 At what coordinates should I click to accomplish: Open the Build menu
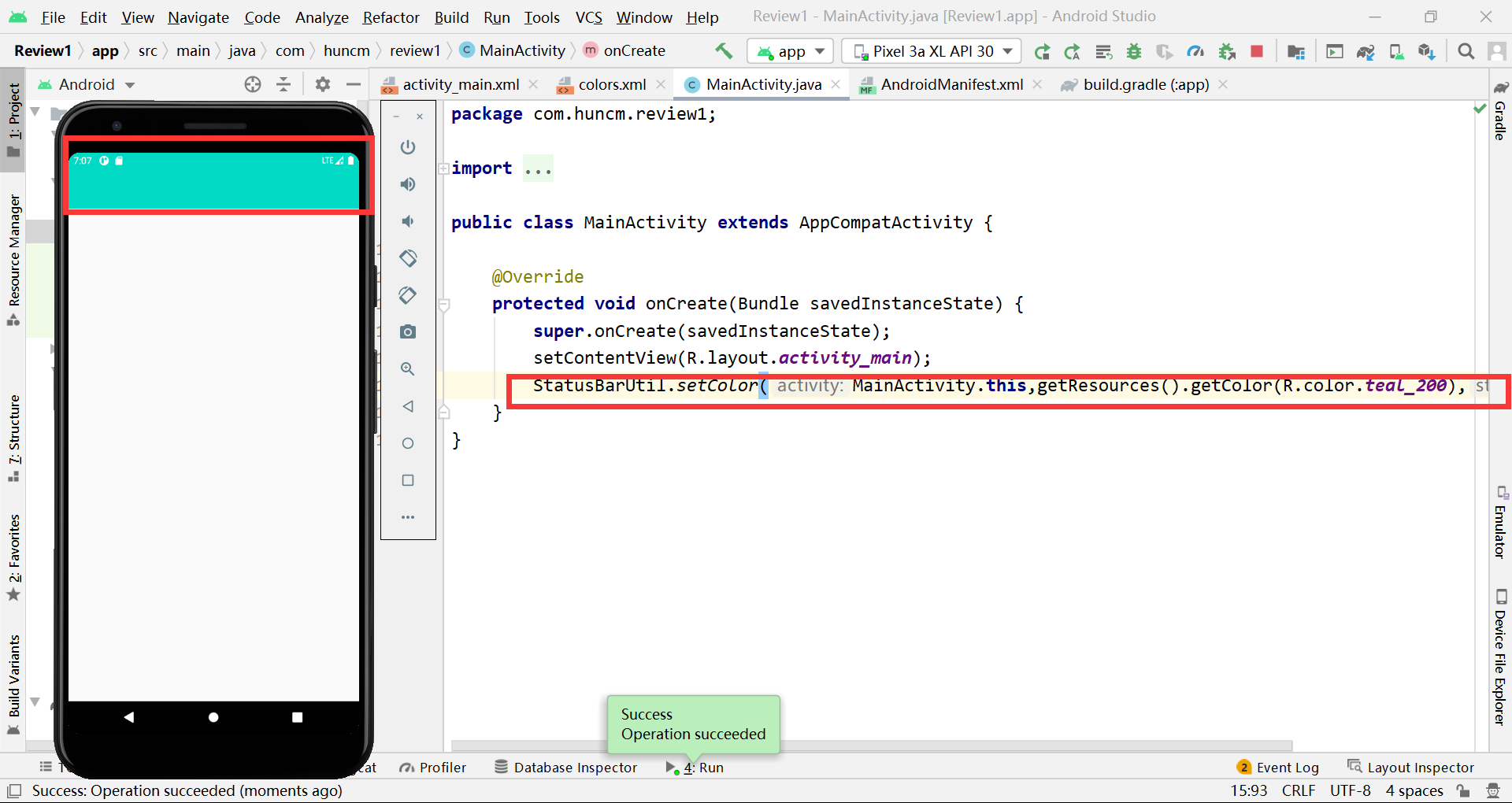click(x=451, y=17)
